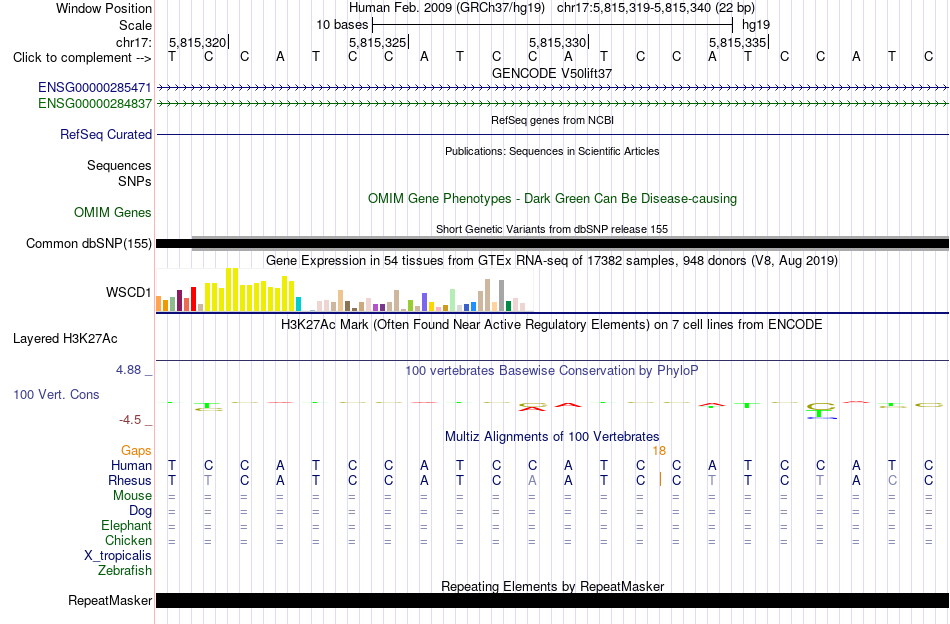Click the 4.88 PhyloP upper value
Screen dimensions: 950x624
pyautogui.click(x=128, y=370)
